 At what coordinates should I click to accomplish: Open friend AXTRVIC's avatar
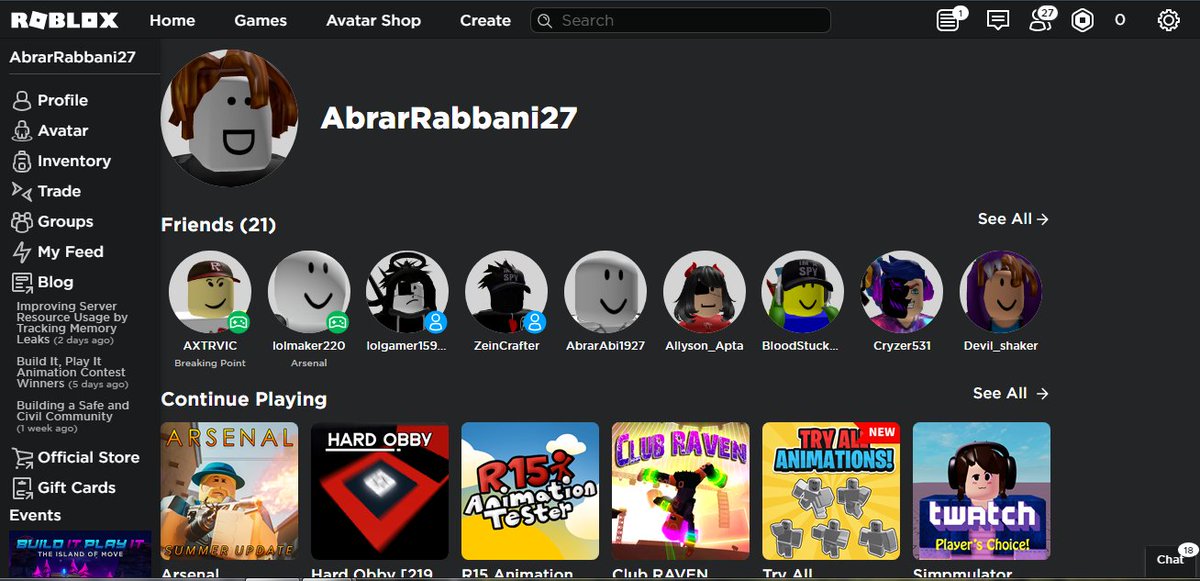pos(209,292)
